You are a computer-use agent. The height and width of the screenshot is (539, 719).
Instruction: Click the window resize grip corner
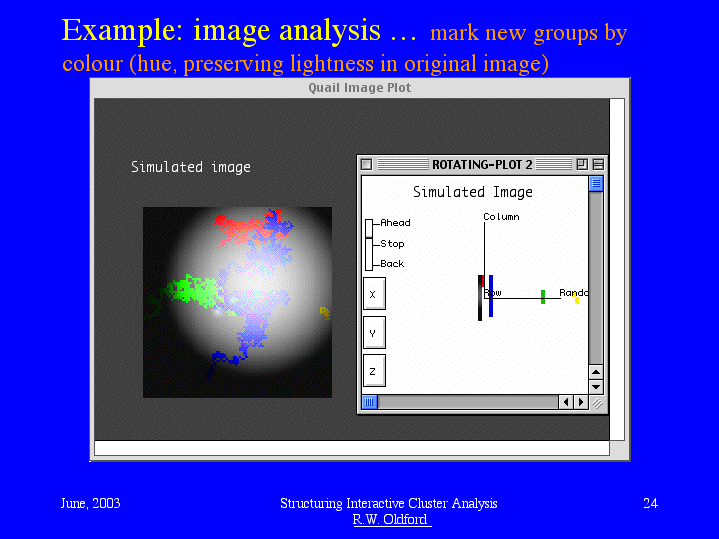(x=596, y=402)
